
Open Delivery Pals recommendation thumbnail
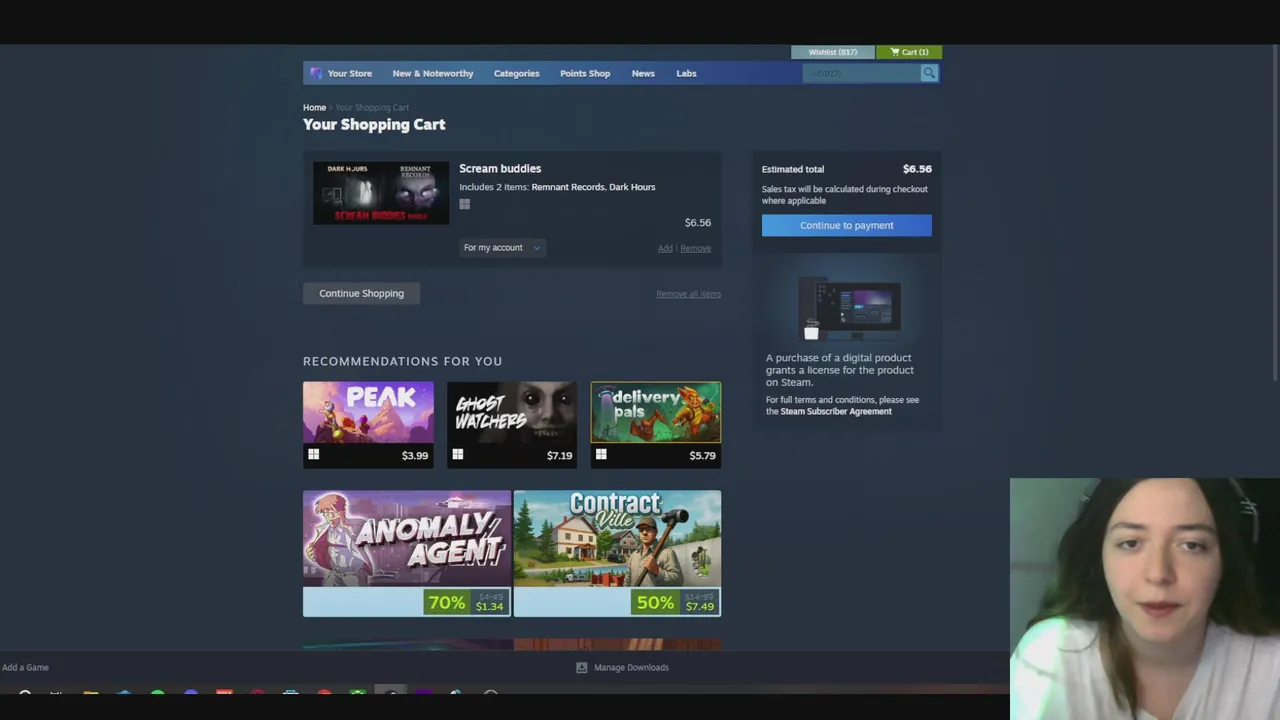click(x=656, y=412)
